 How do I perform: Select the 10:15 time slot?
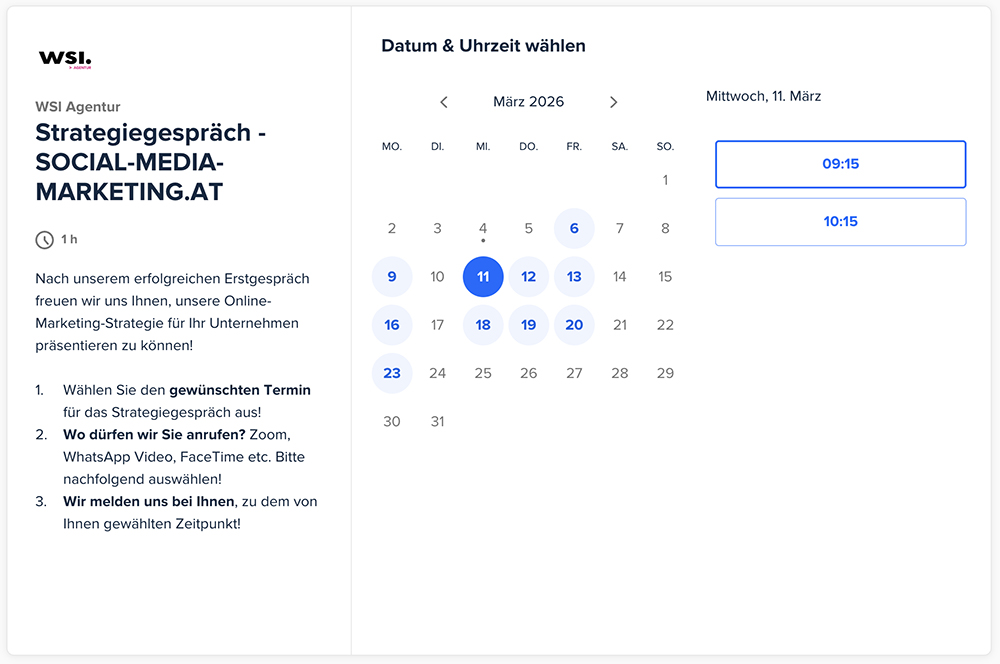(841, 222)
